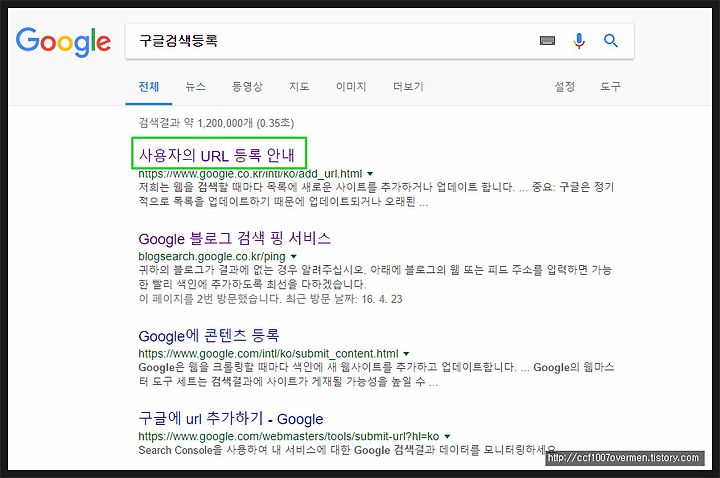Start voice search with microphone icon

[579, 41]
